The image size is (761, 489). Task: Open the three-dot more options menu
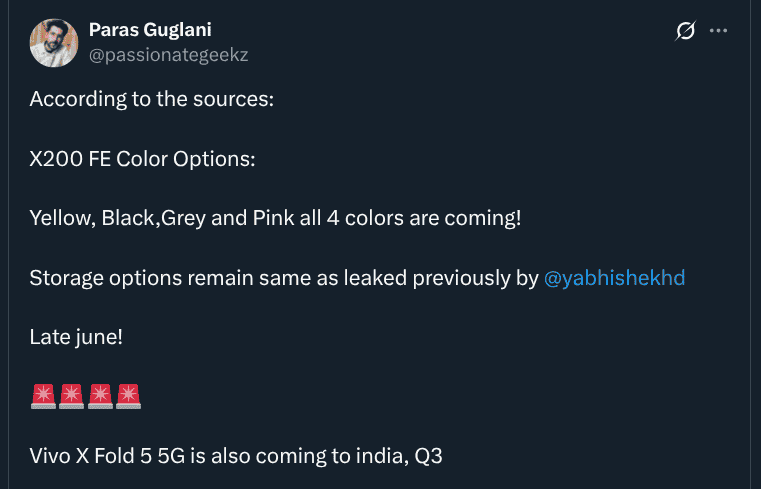pos(718,31)
